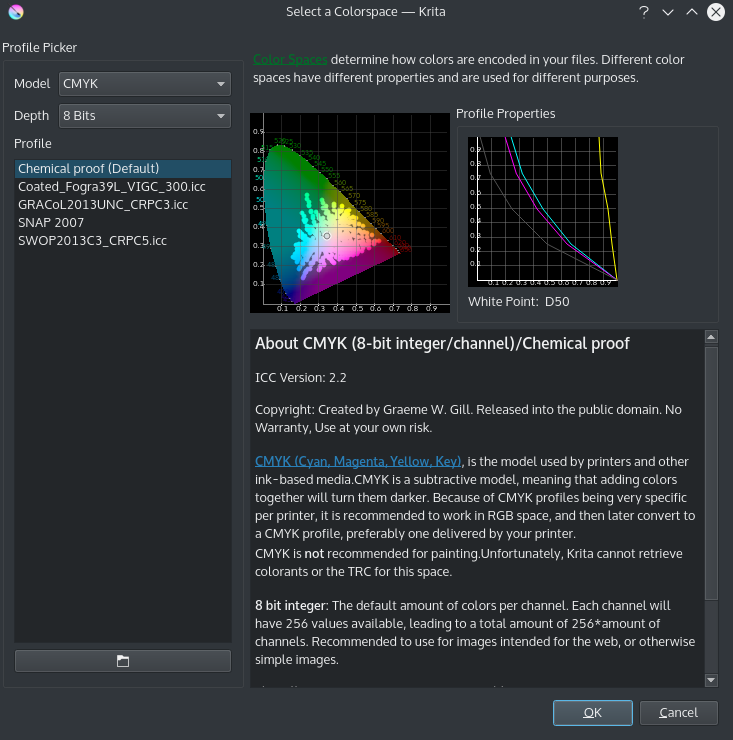Click the Krita logo icon in title bar

click(16, 12)
